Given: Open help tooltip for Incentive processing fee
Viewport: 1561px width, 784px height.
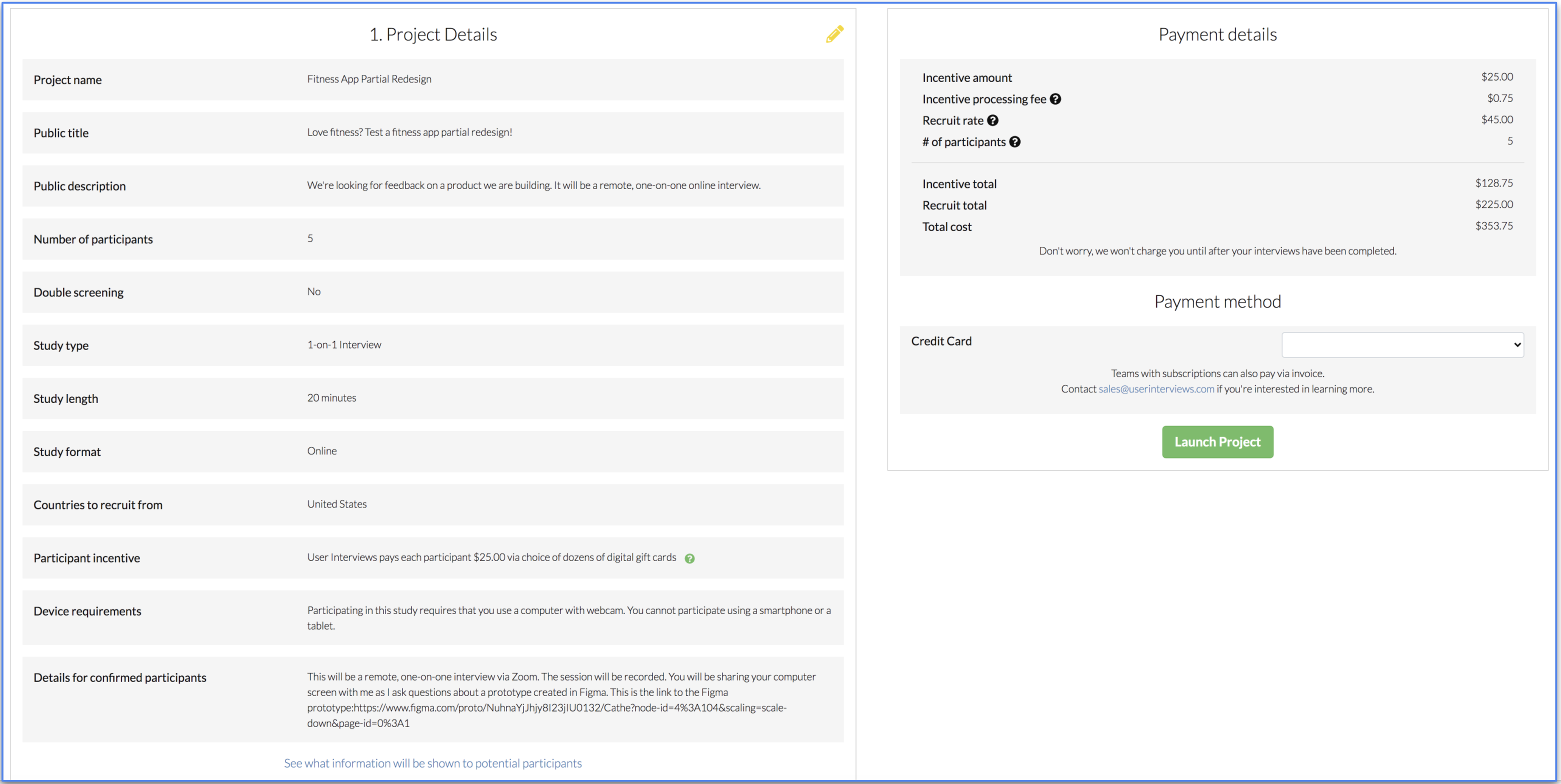Looking at the screenshot, I should coord(1056,99).
